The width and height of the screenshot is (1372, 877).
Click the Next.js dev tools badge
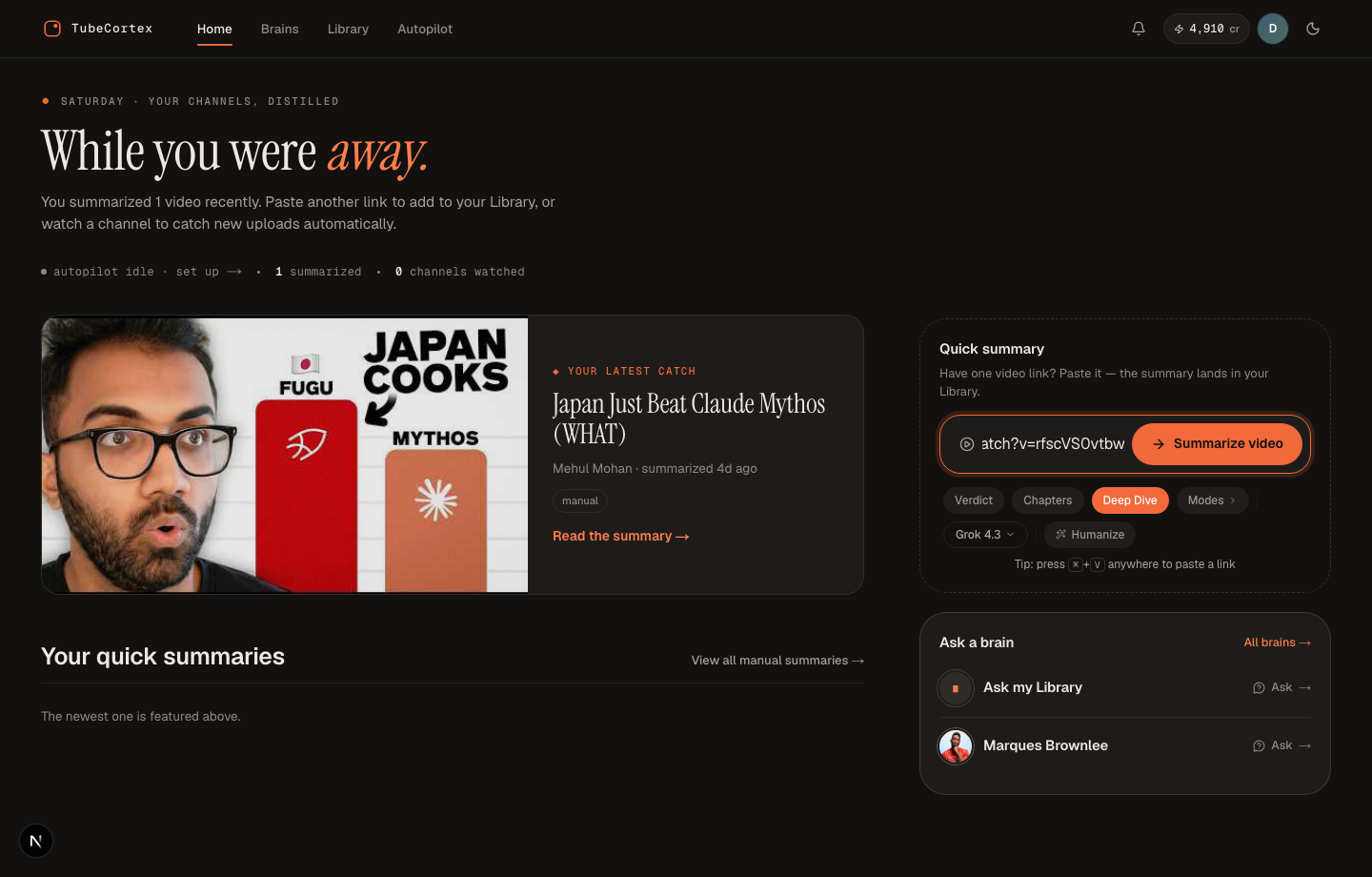point(36,841)
